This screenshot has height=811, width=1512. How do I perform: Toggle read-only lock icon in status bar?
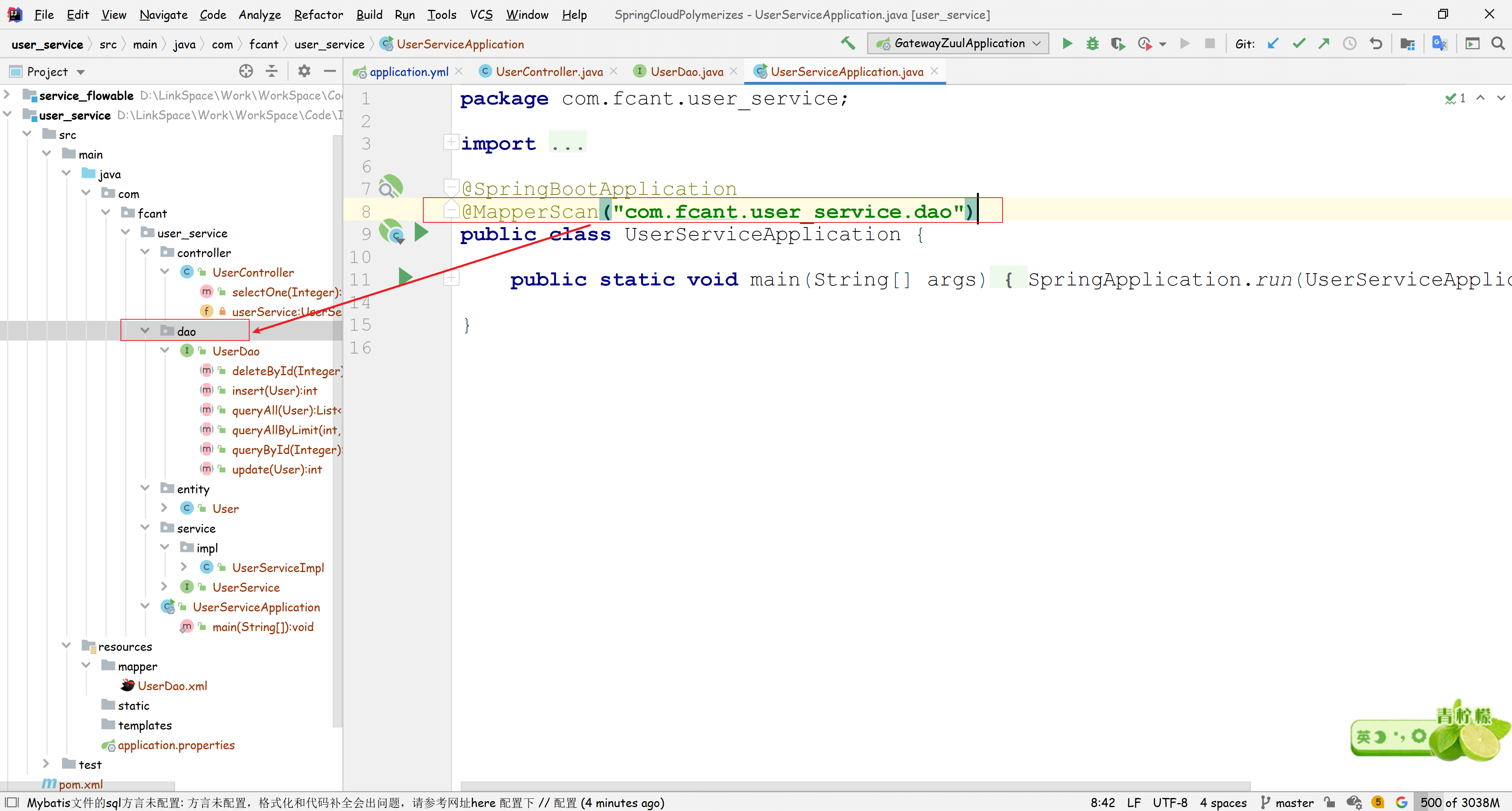pyautogui.click(x=1329, y=802)
